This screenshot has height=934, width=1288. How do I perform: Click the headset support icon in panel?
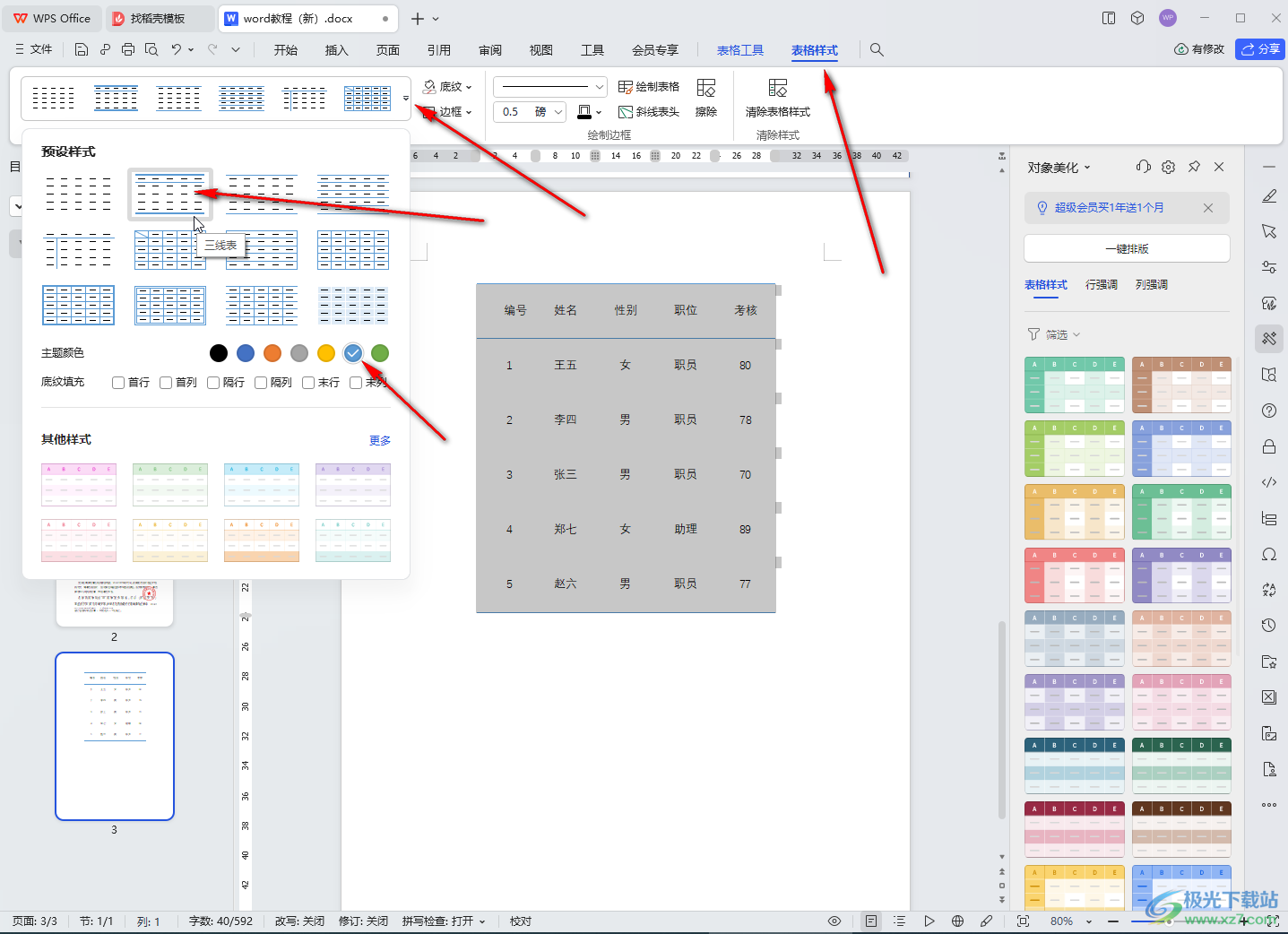[x=1143, y=167]
